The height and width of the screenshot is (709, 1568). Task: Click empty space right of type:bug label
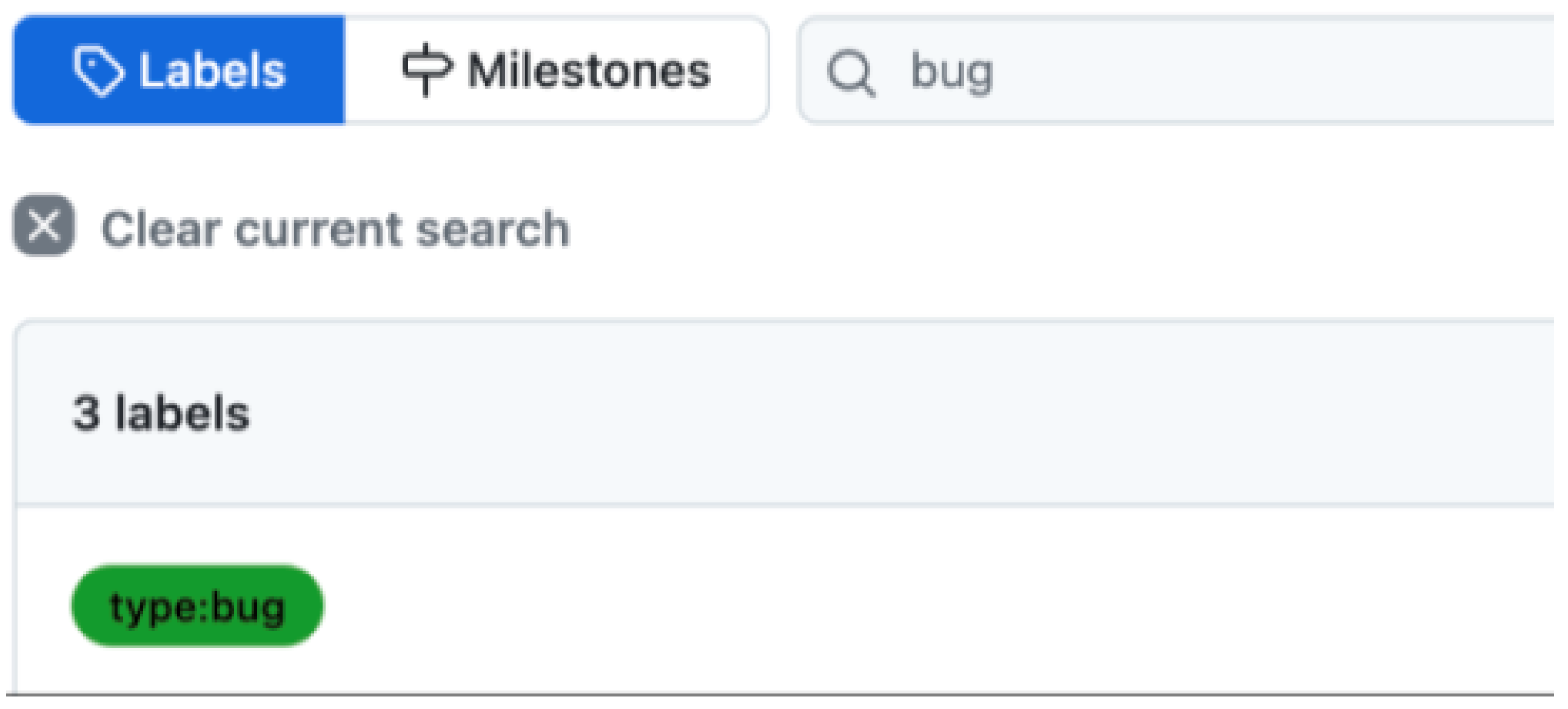click(855, 606)
